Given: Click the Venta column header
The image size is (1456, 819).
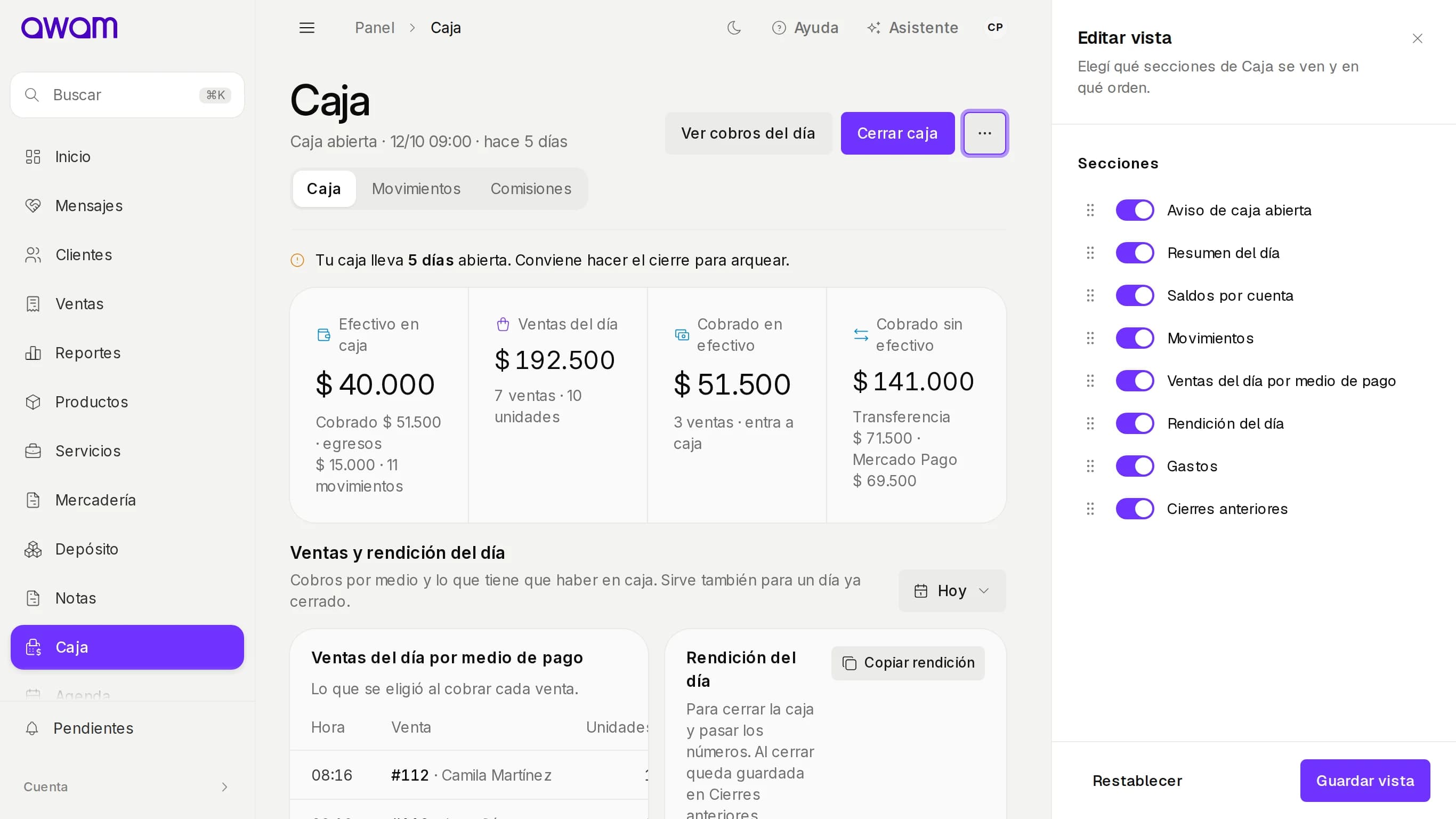Looking at the screenshot, I should [411, 727].
